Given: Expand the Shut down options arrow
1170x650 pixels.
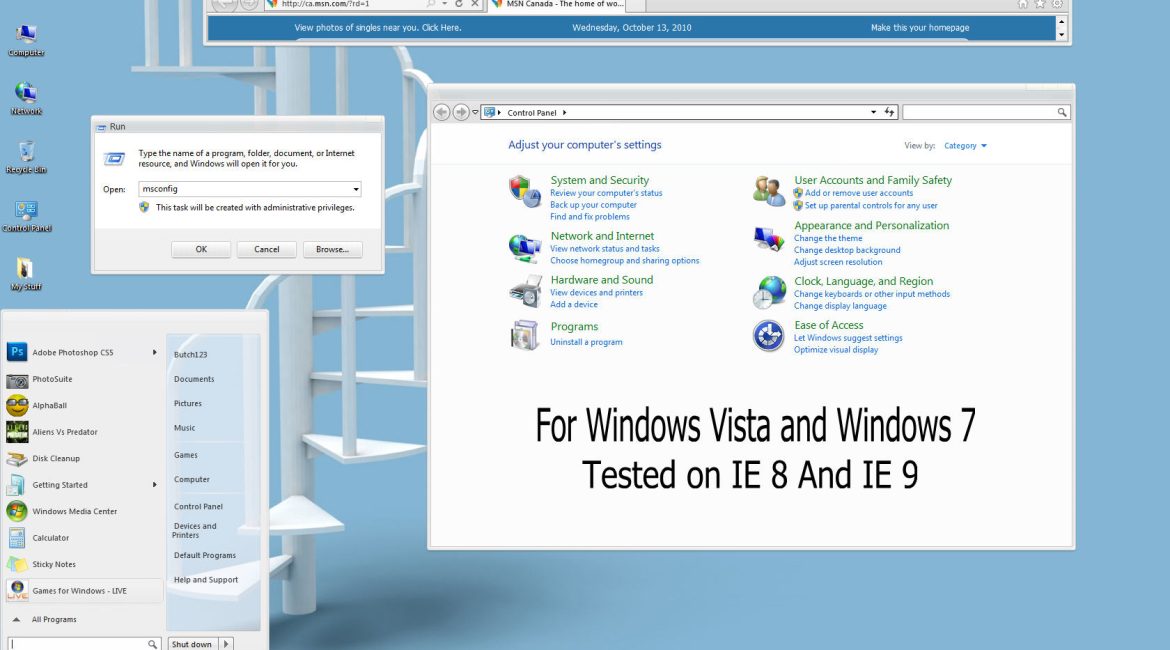Looking at the screenshot, I should click(226, 643).
